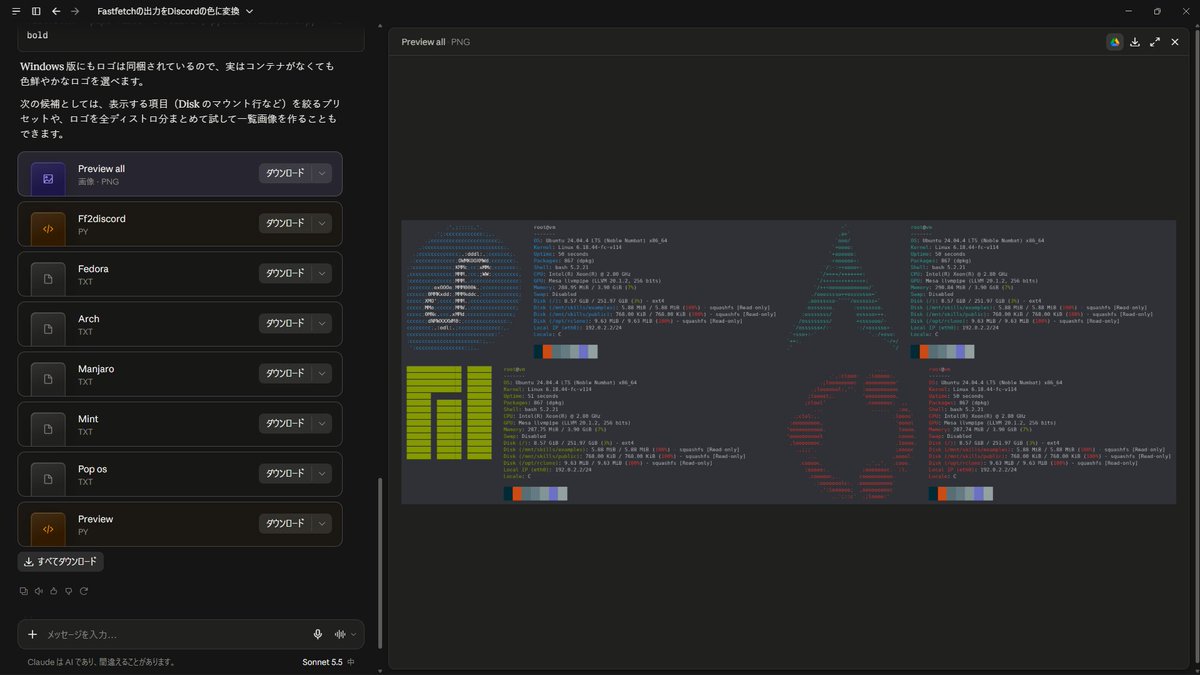Open download options for Mint
This screenshot has height=675, width=1200.
pyautogui.click(x=321, y=423)
